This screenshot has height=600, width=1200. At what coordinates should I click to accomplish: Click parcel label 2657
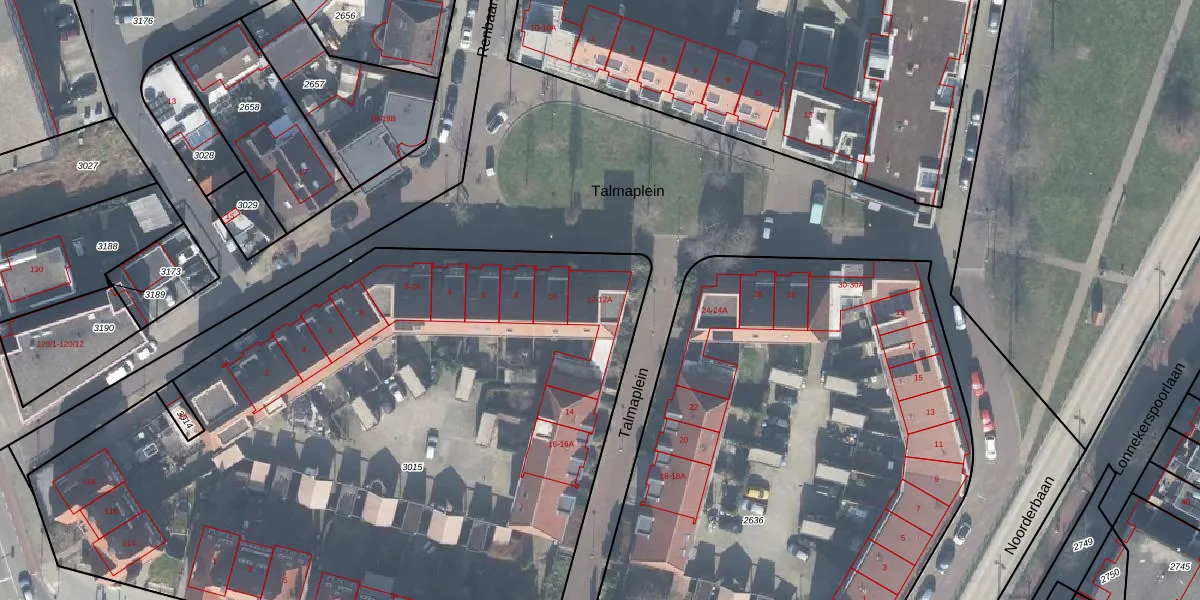(314, 84)
